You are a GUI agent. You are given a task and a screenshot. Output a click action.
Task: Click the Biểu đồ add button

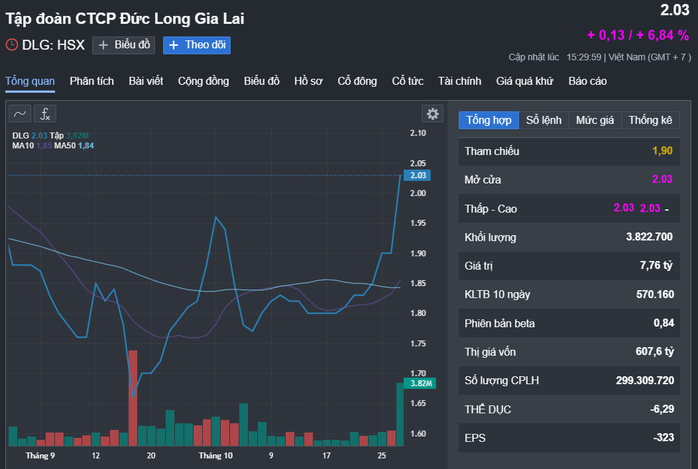(x=124, y=45)
